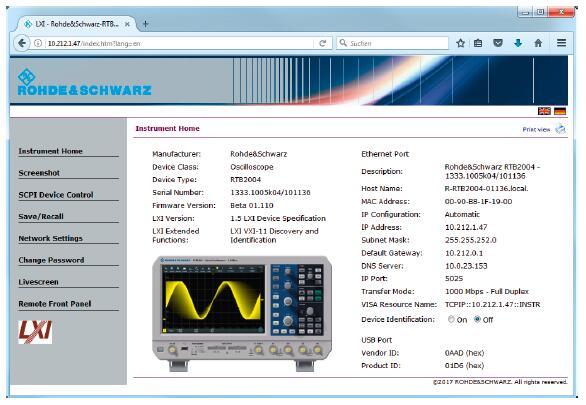The image size is (586, 405).
Task: Open Remote Front Panel link
Action: point(55,304)
